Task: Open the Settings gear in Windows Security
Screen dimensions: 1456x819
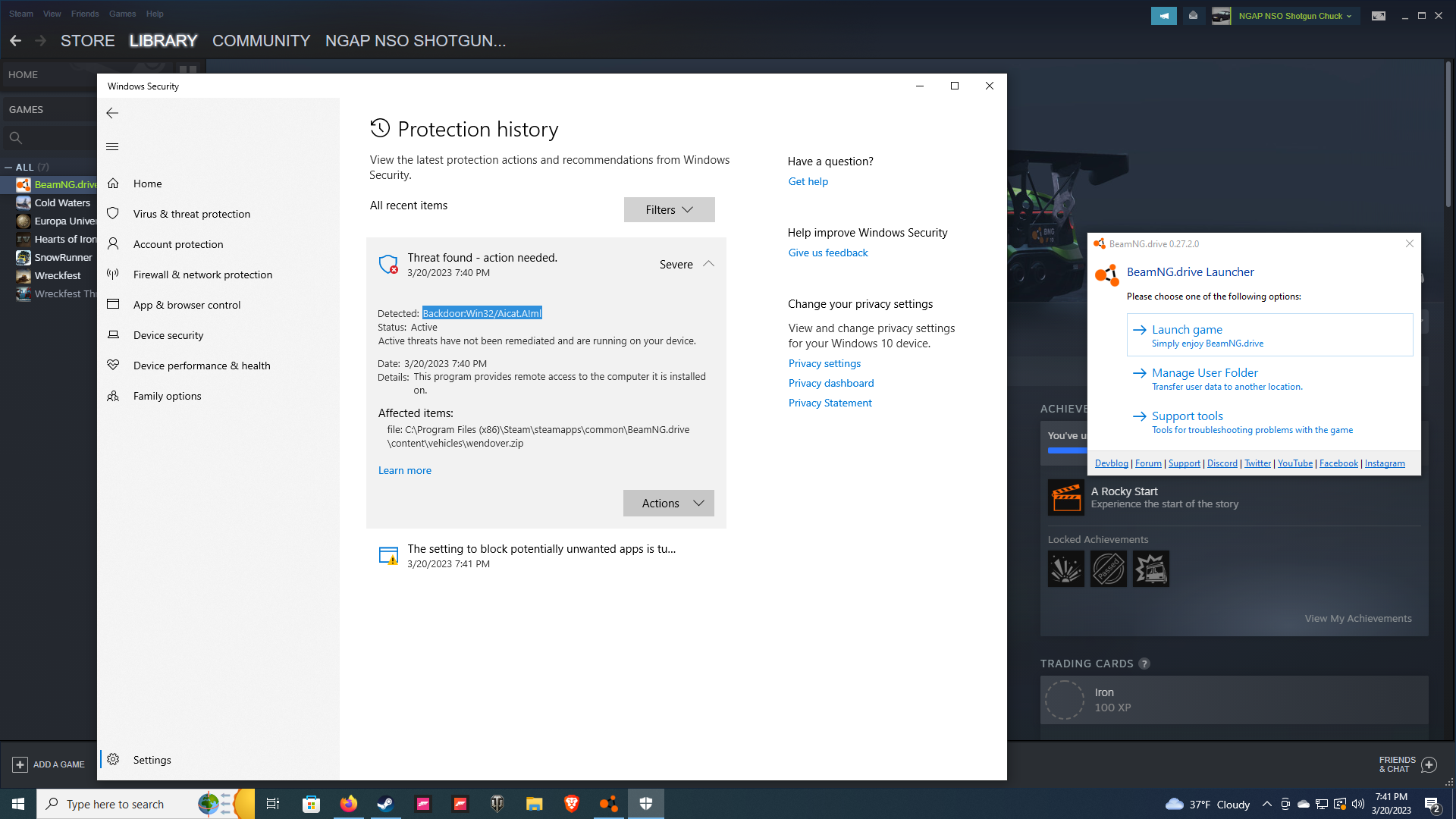Action: (113, 759)
